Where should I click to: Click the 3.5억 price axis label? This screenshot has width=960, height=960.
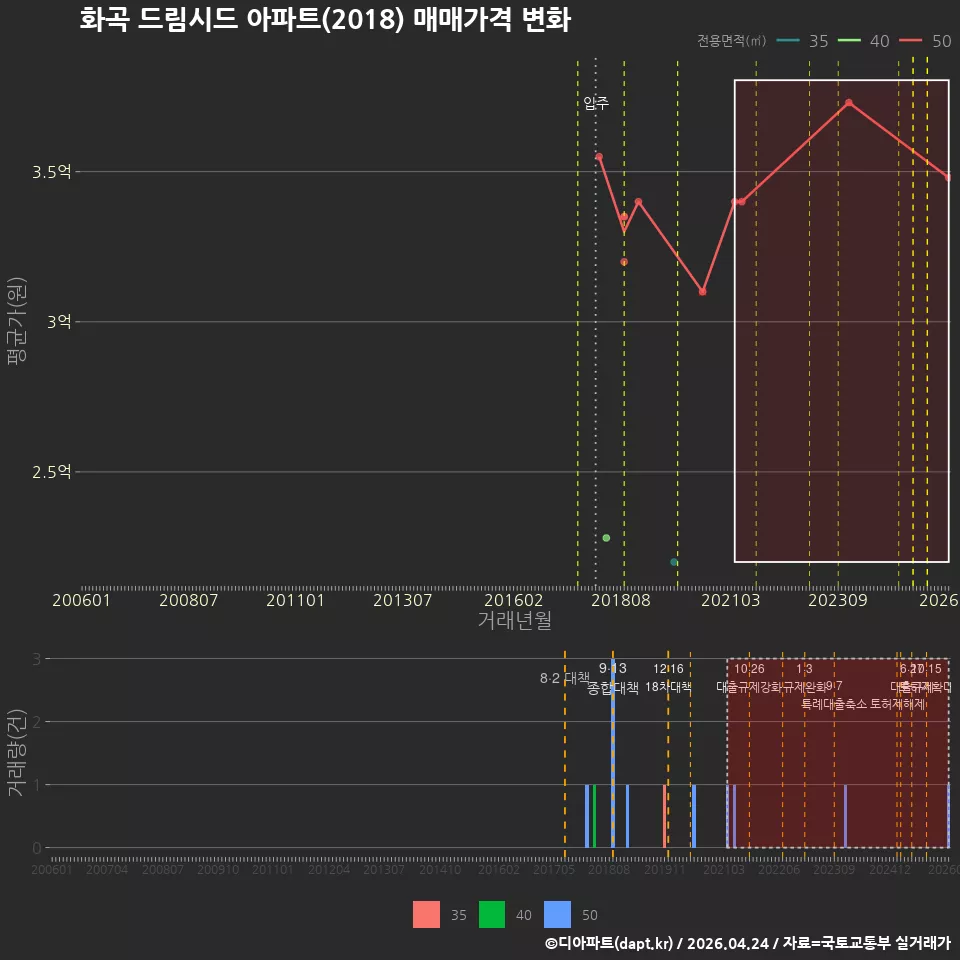coord(51,172)
